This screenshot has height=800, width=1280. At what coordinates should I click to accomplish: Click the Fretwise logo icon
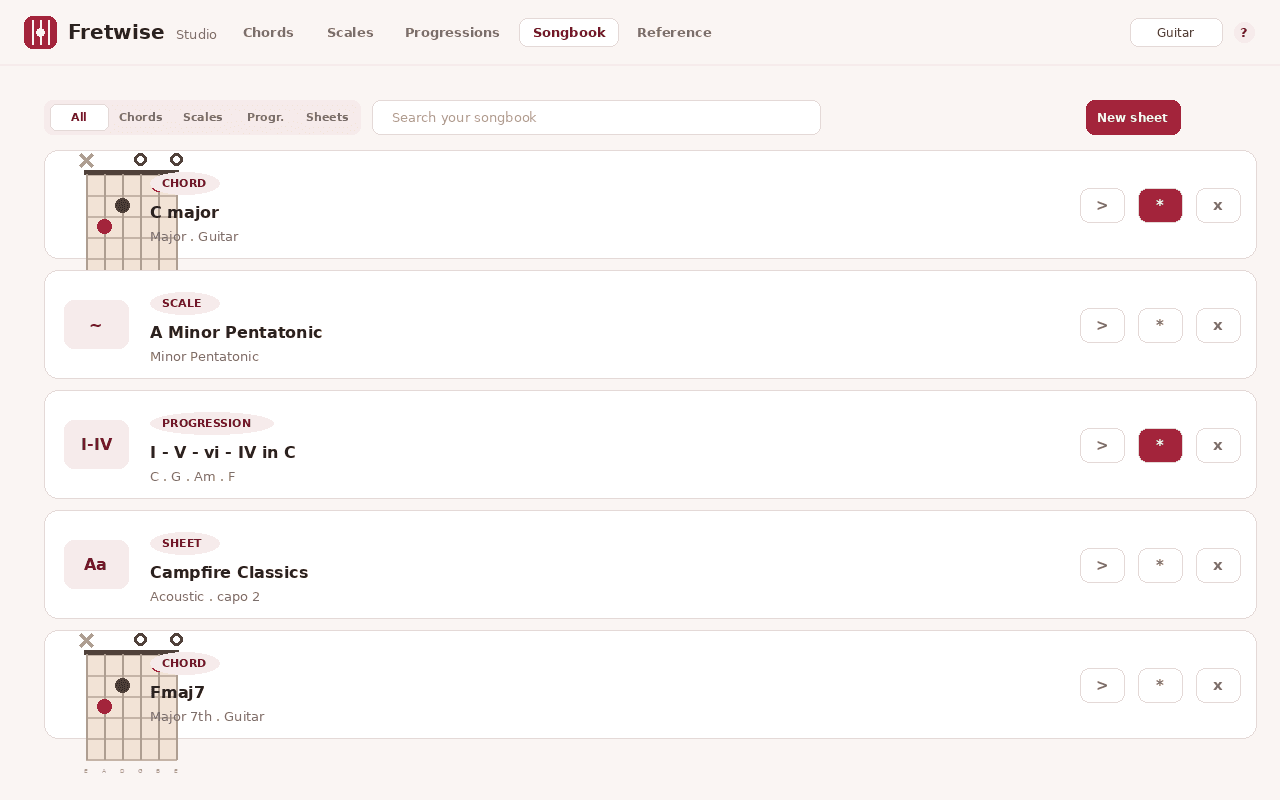40,32
